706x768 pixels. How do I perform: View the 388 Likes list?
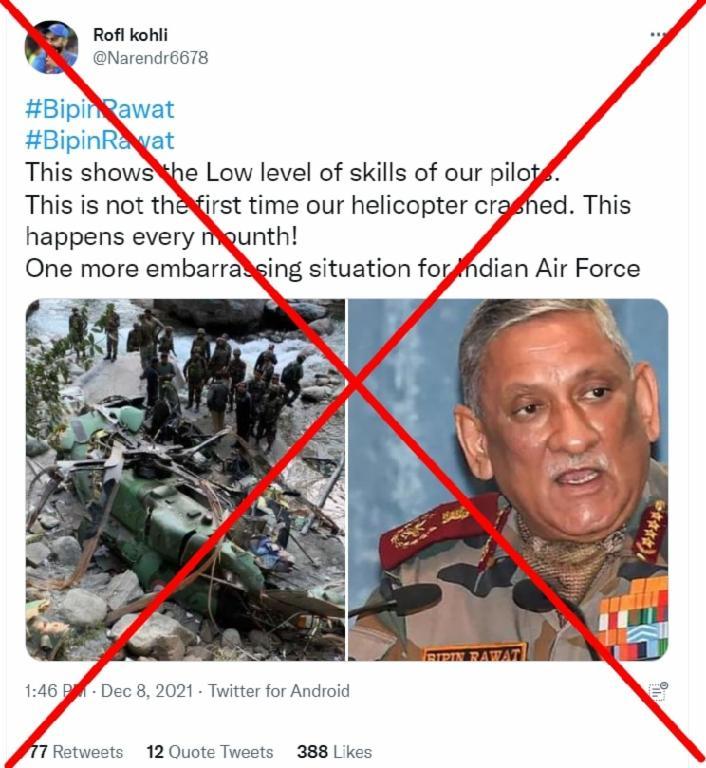334,751
